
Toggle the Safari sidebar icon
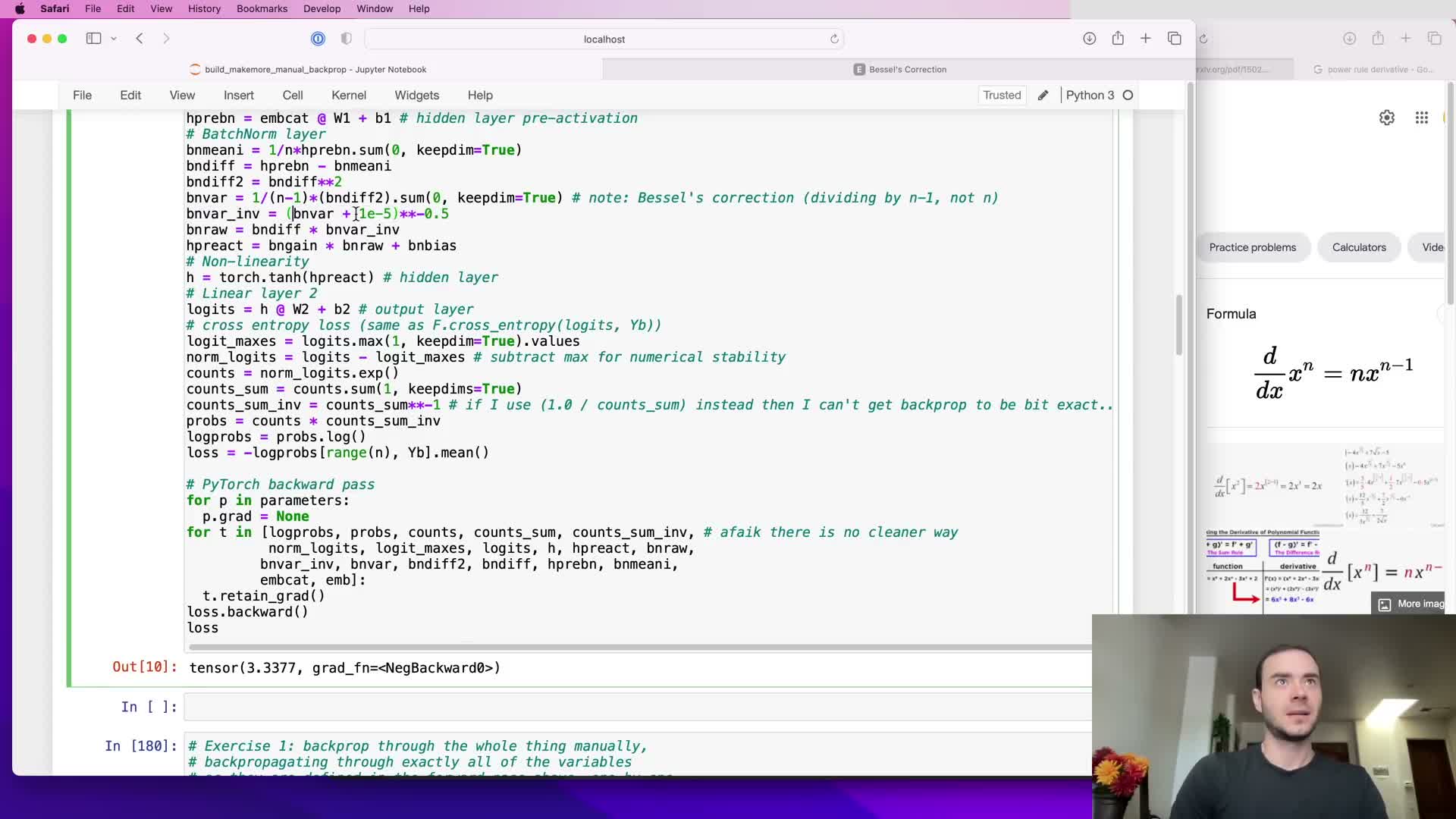pyautogui.click(x=93, y=39)
